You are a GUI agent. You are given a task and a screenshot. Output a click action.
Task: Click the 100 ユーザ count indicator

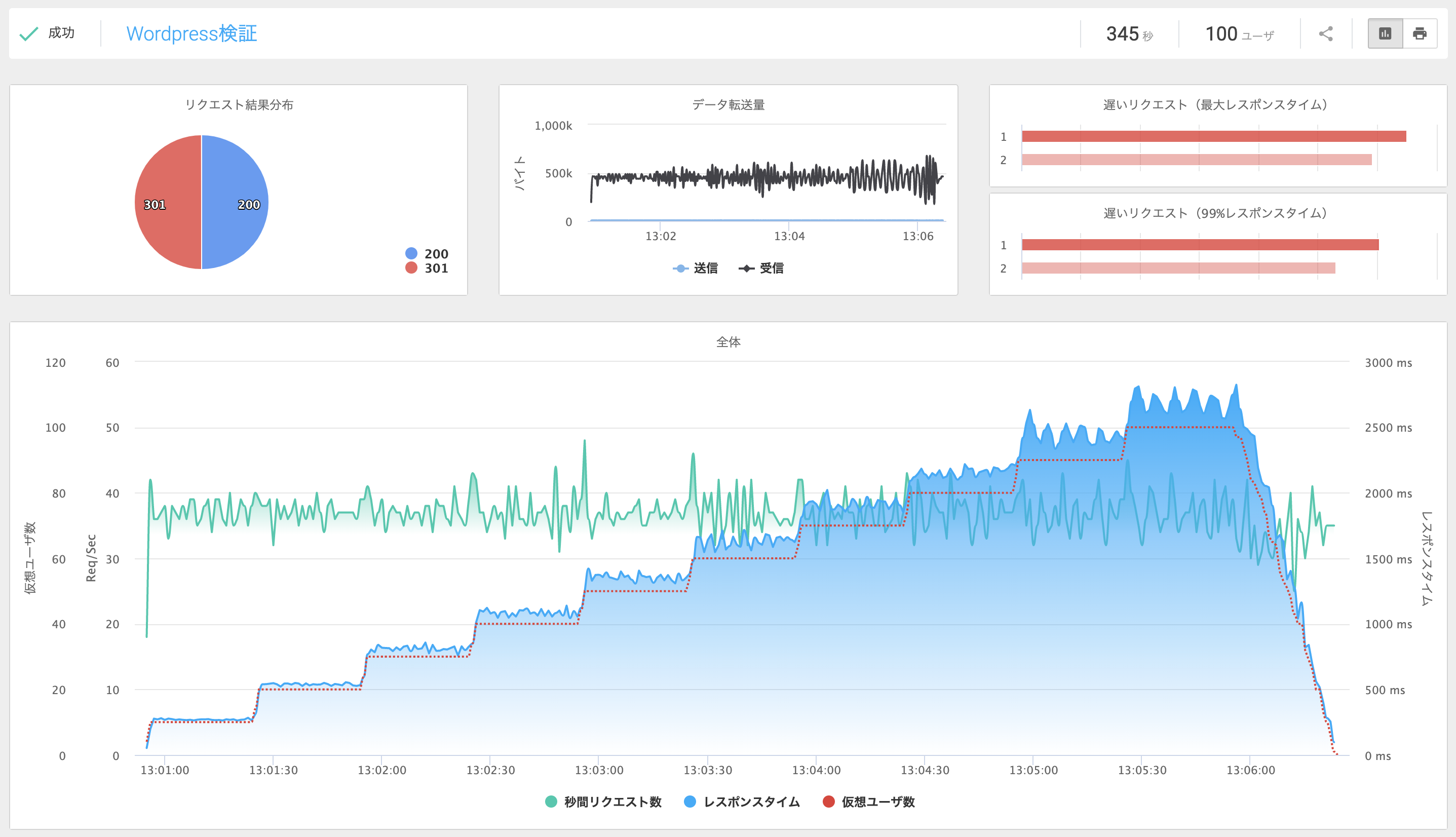1239,34
